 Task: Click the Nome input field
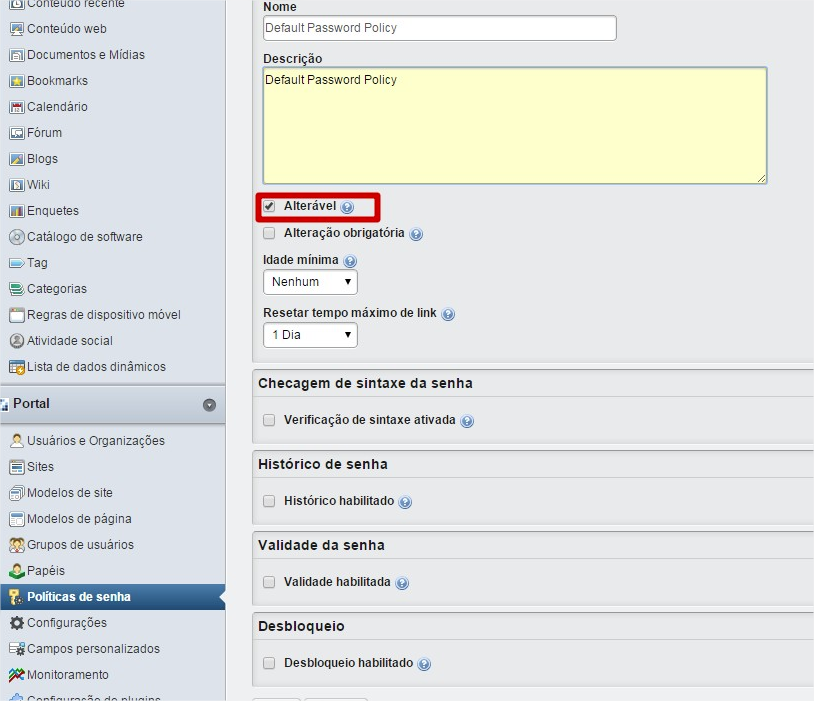pyautogui.click(x=438, y=27)
